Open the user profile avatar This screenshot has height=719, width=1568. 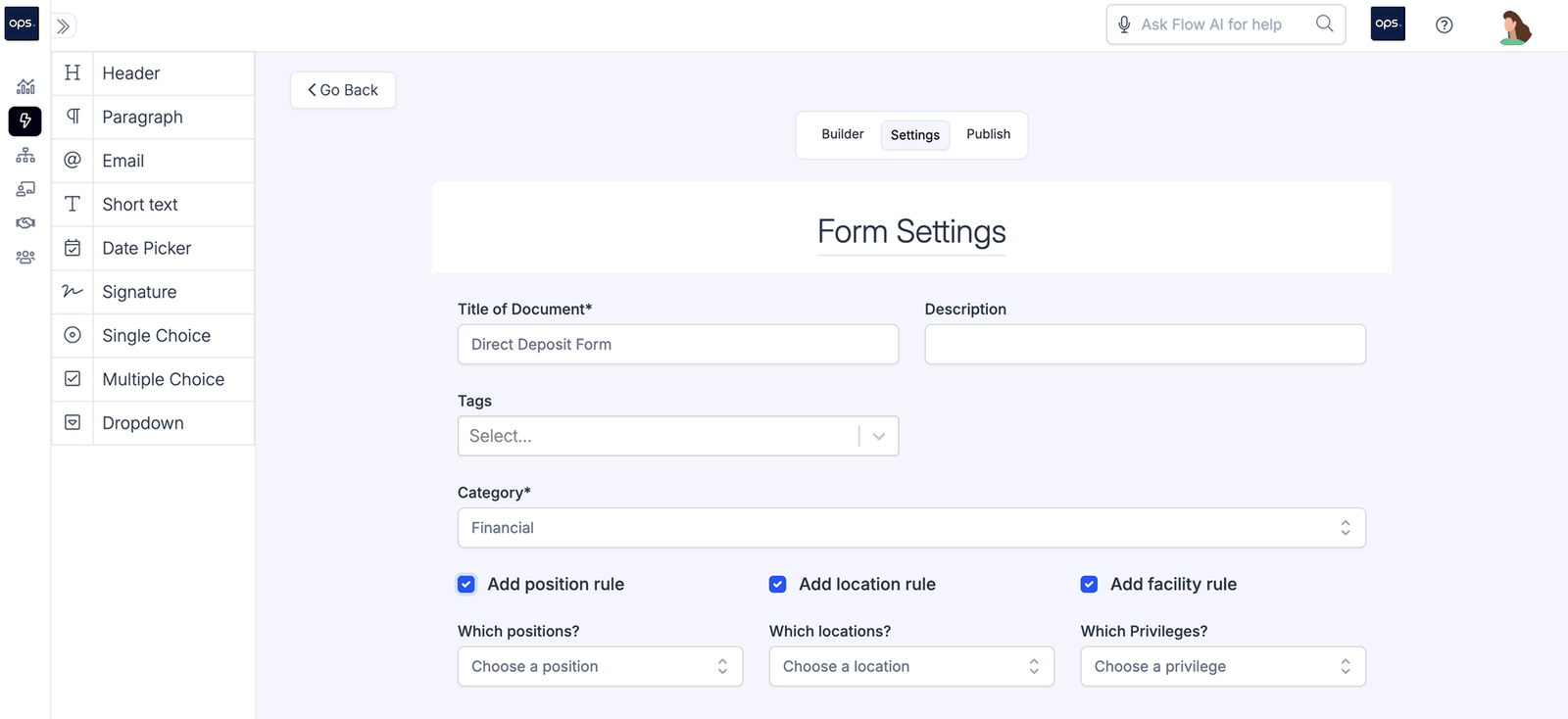click(x=1515, y=26)
